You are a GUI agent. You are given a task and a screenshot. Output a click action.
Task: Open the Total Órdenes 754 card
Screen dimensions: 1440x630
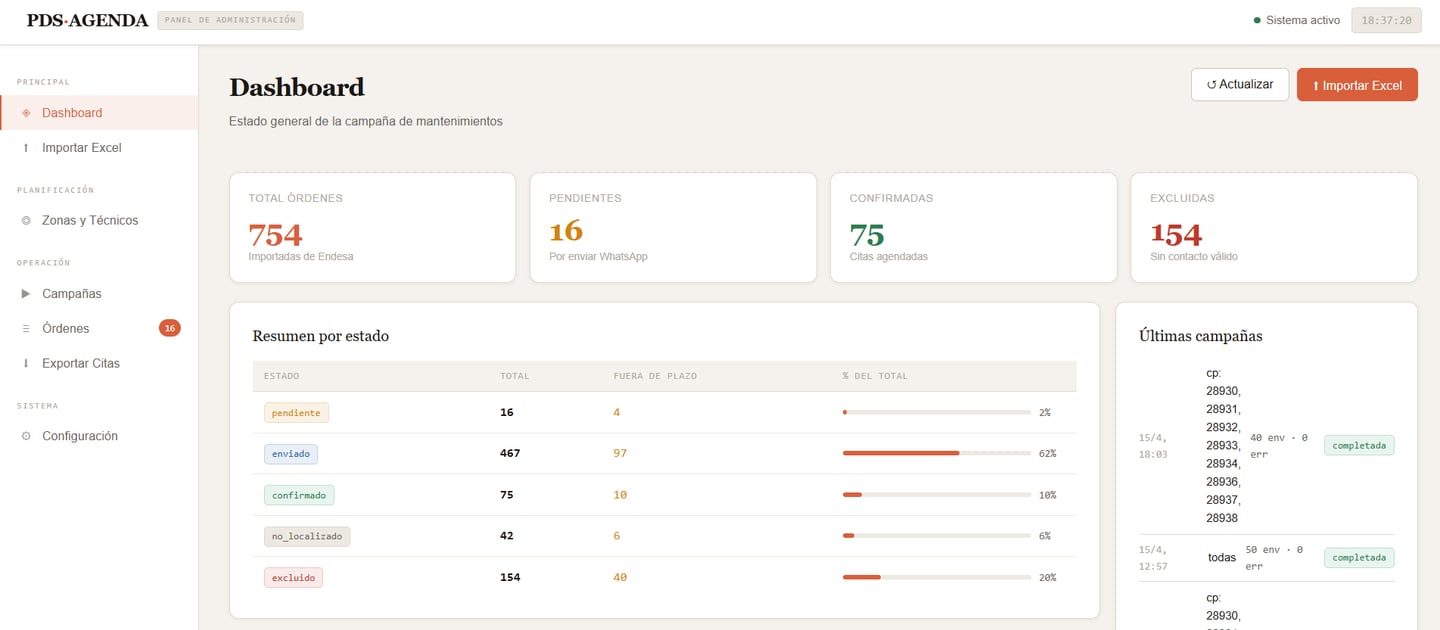[372, 228]
